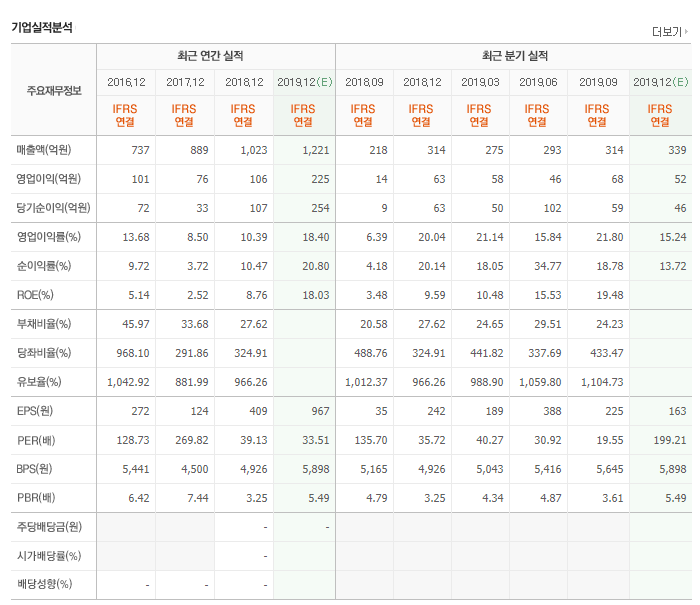The image size is (700, 605).
Task: Click the 최근 연간 실적 header
Action: pyautogui.click(x=210, y=56)
